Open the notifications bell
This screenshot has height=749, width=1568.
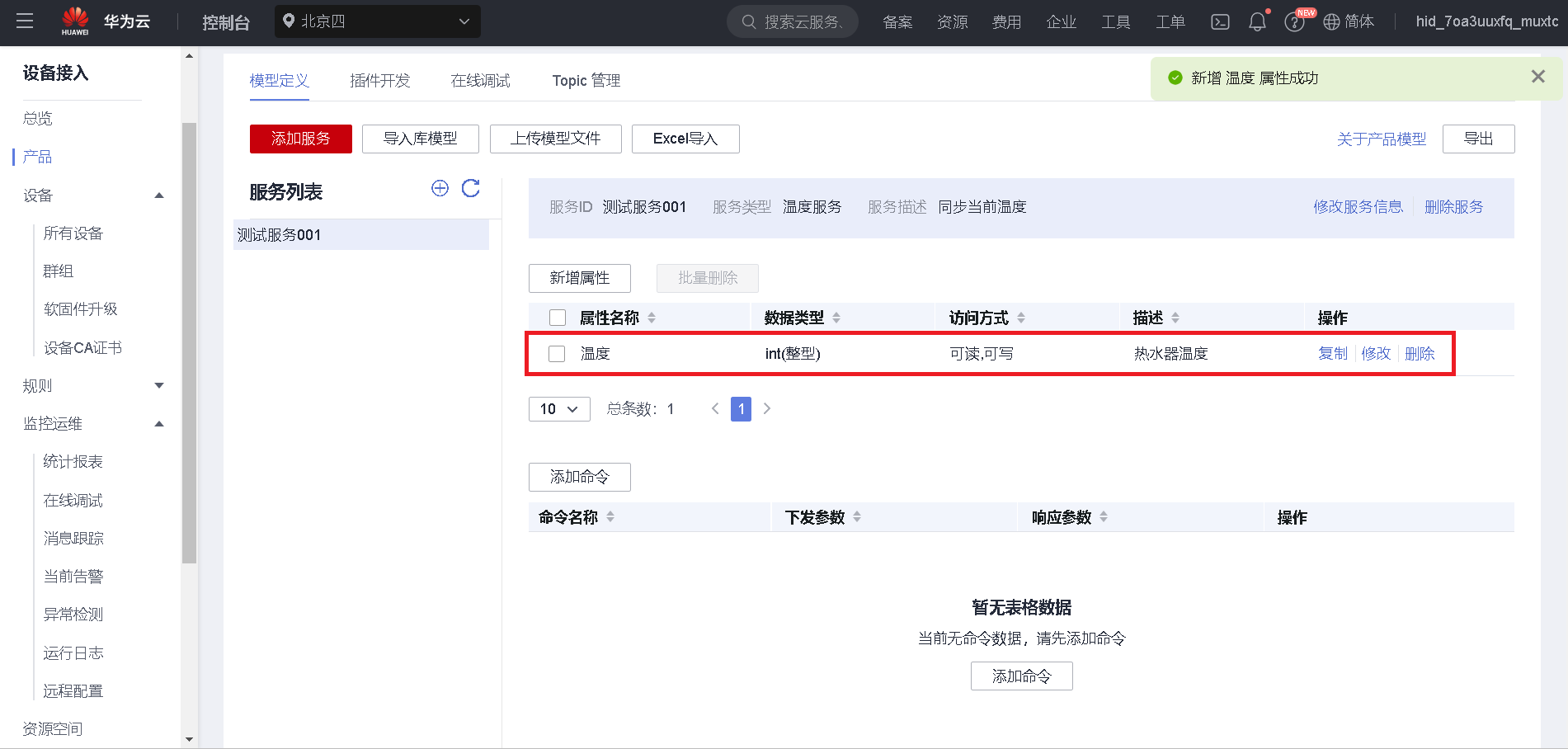(x=1257, y=22)
